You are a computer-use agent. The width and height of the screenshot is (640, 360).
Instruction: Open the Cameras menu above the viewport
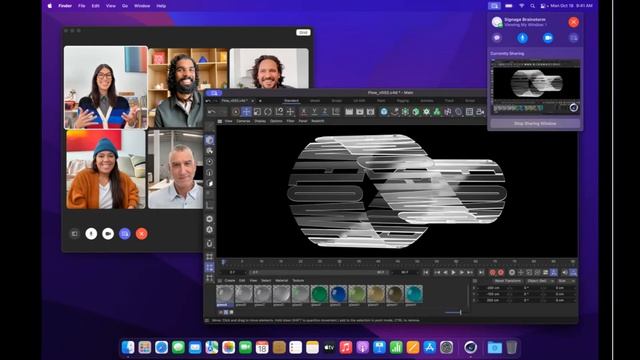pos(243,121)
